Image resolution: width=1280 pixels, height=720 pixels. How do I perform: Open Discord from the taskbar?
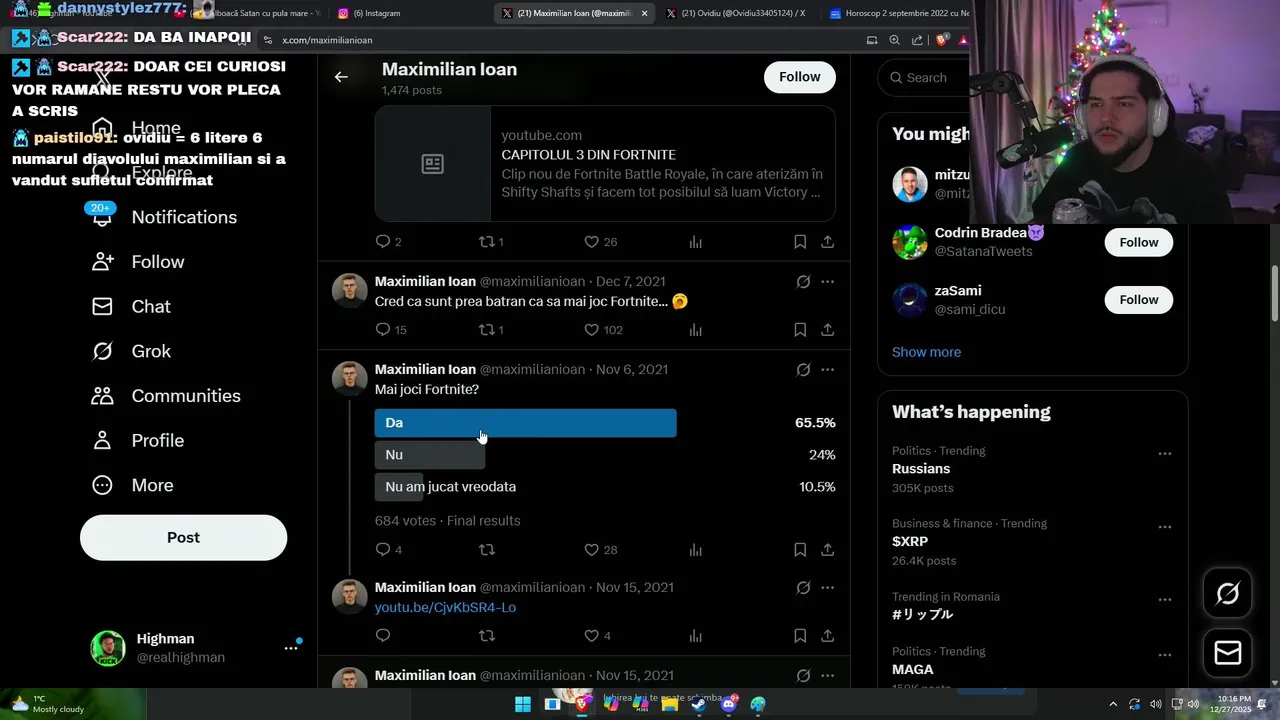coord(728,704)
